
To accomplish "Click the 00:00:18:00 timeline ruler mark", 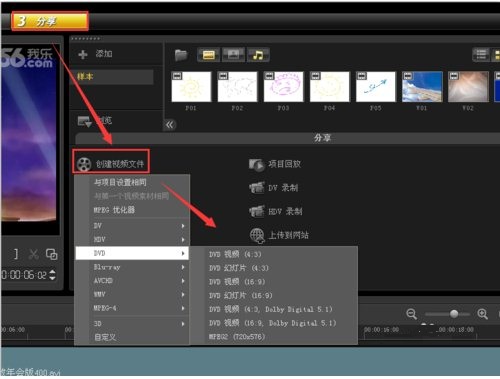I will (456, 330).
